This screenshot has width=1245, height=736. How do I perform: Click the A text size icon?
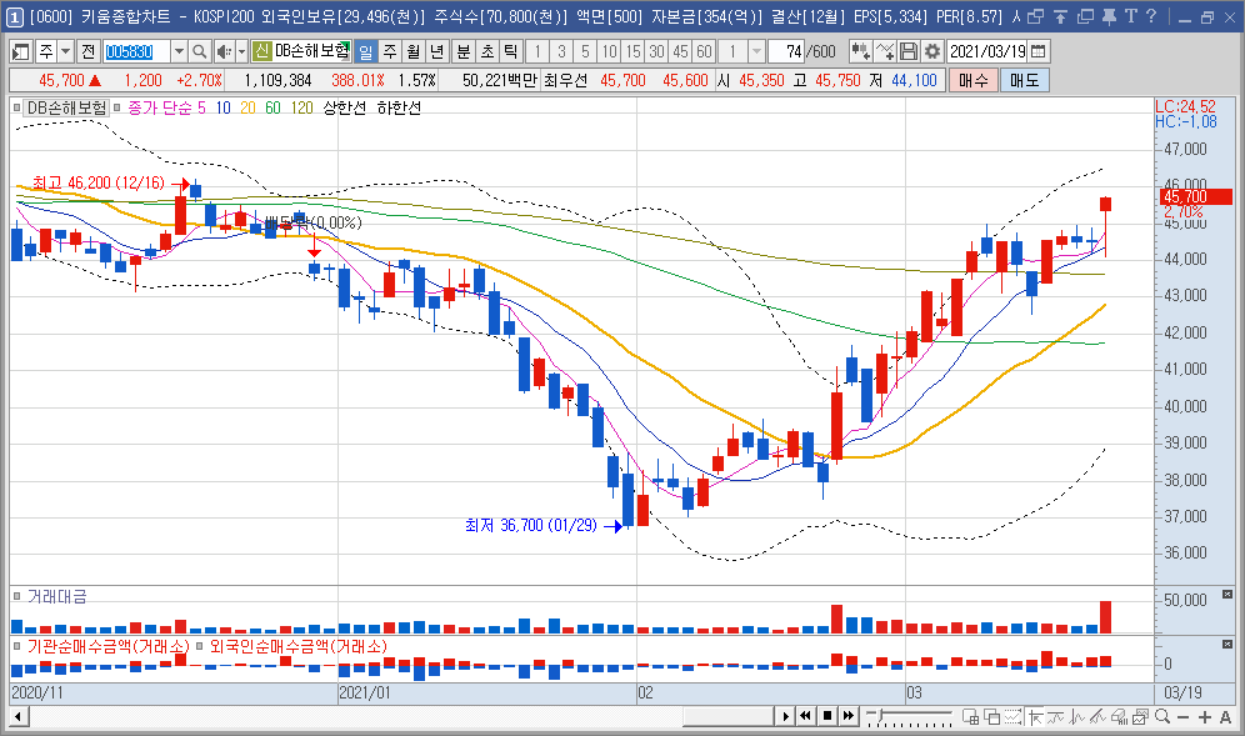pyautogui.click(x=1225, y=717)
